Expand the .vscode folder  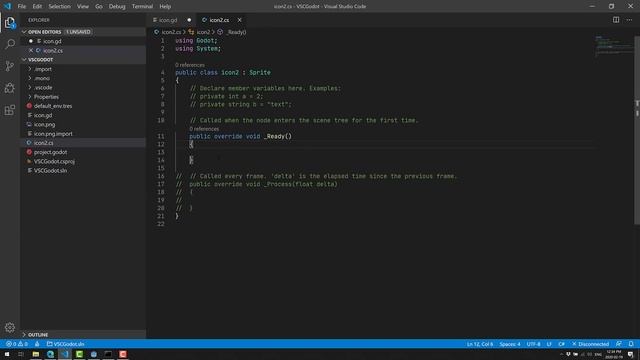click(x=83, y=87)
